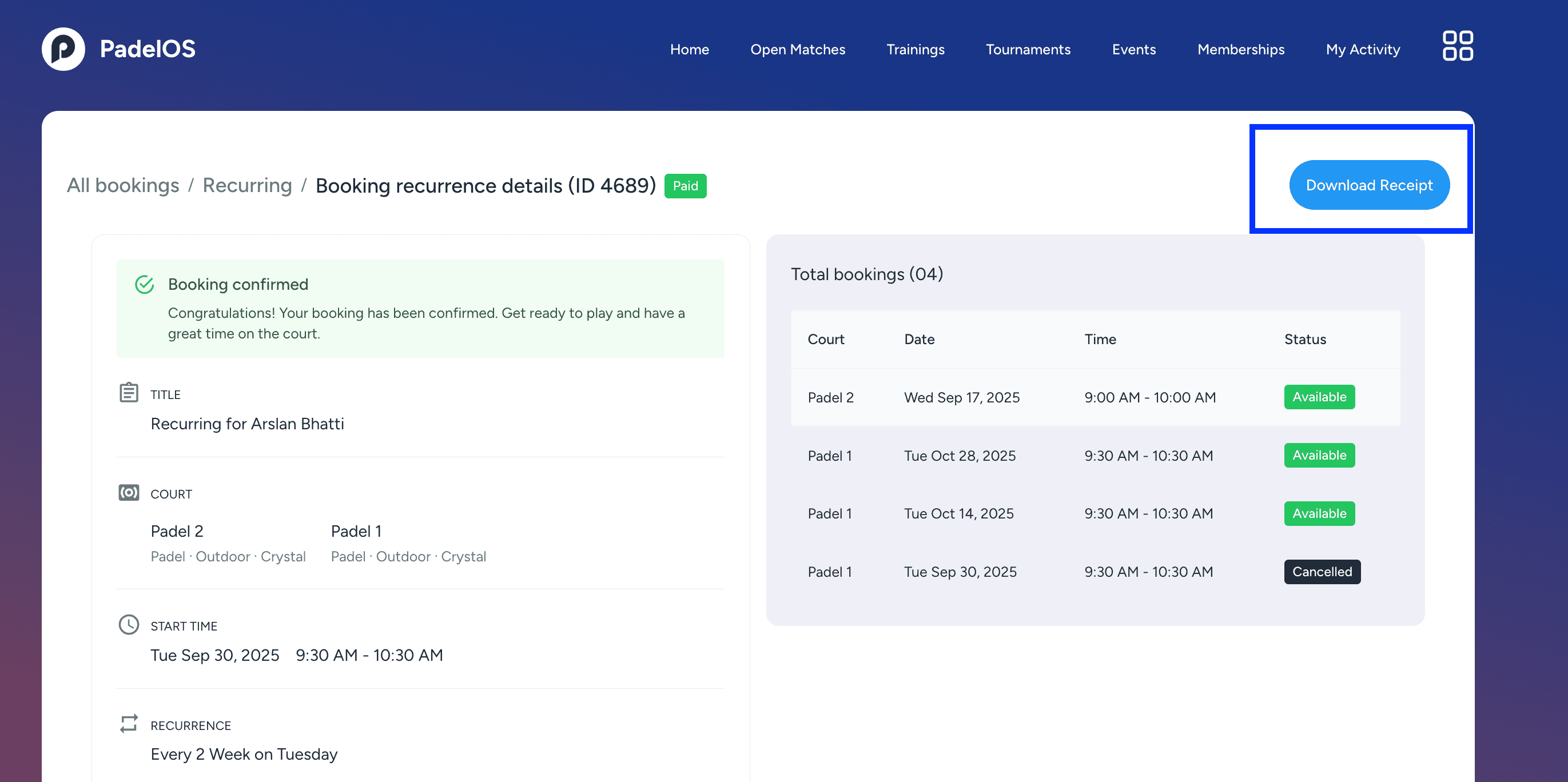Viewport: 1568px width, 782px height.
Task: Click the green Paid status badge
Action: [684, 186]
